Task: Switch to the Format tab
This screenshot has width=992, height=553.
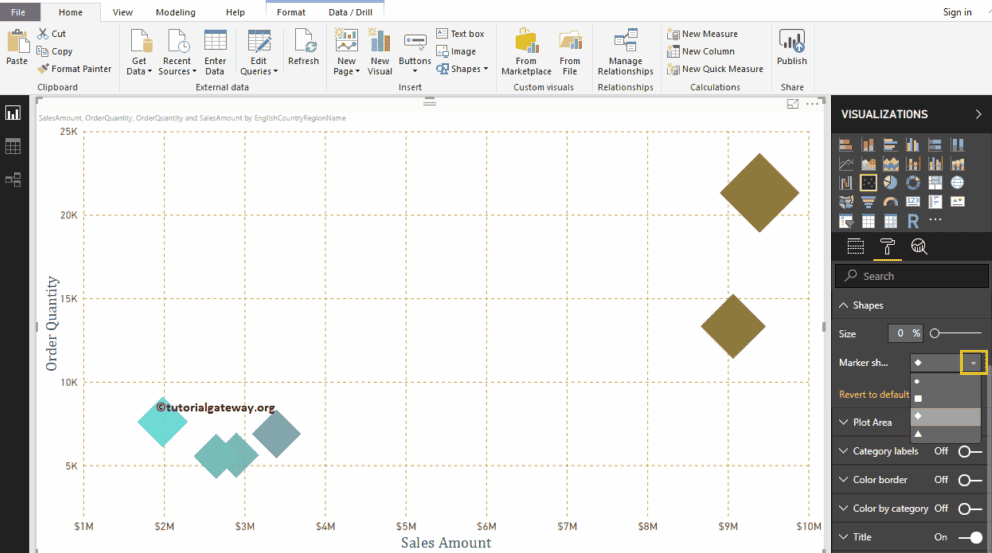Action: coord(291,12)
